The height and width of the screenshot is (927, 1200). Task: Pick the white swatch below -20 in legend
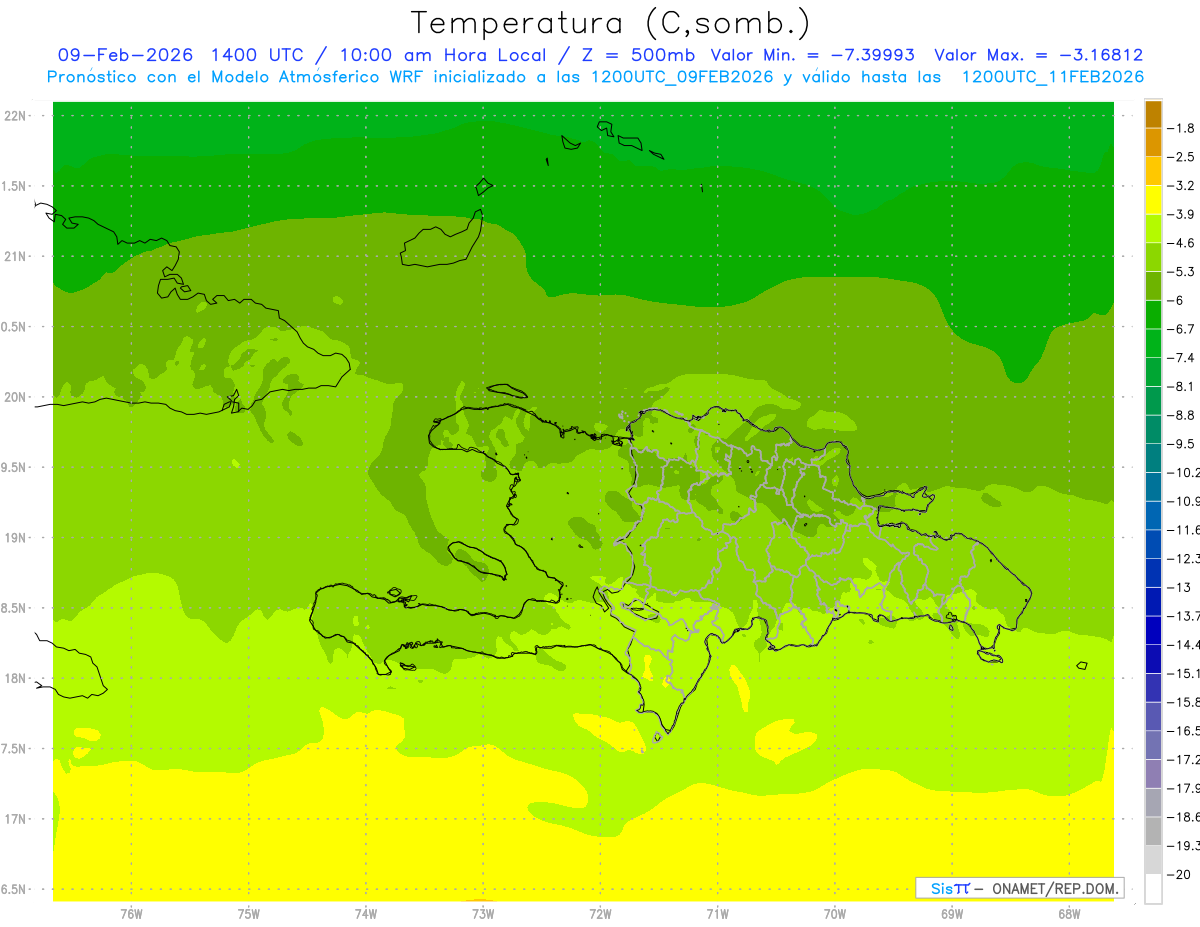[x=1153, y=889]
